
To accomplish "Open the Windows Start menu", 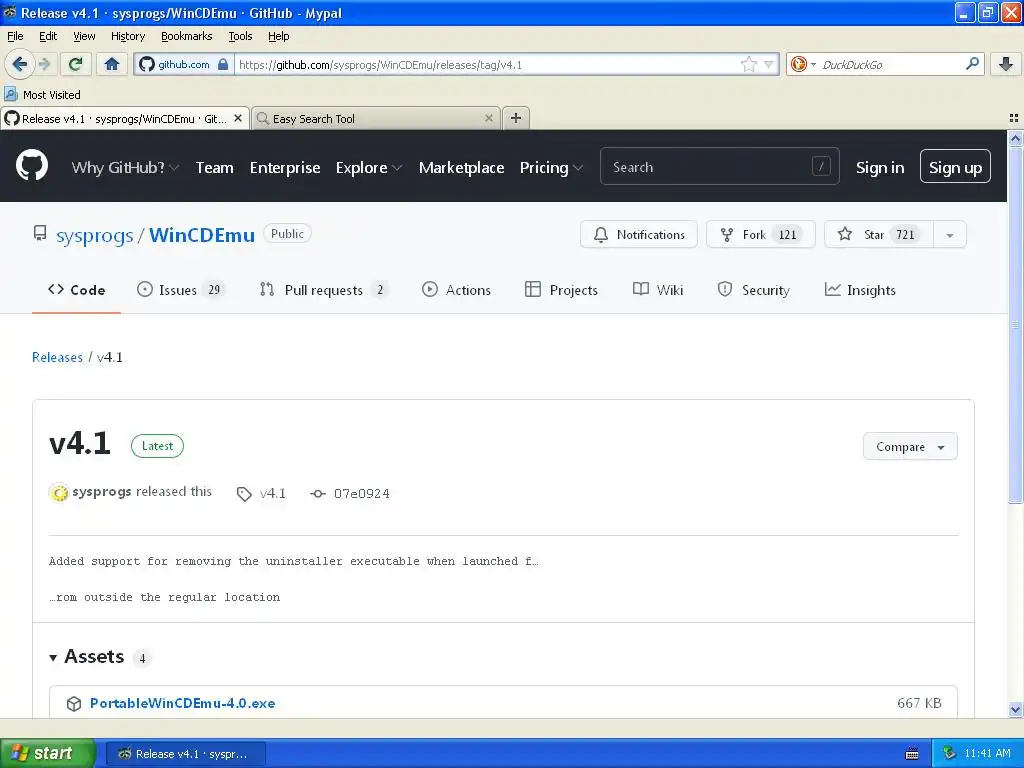I will (x=47, y=753).
